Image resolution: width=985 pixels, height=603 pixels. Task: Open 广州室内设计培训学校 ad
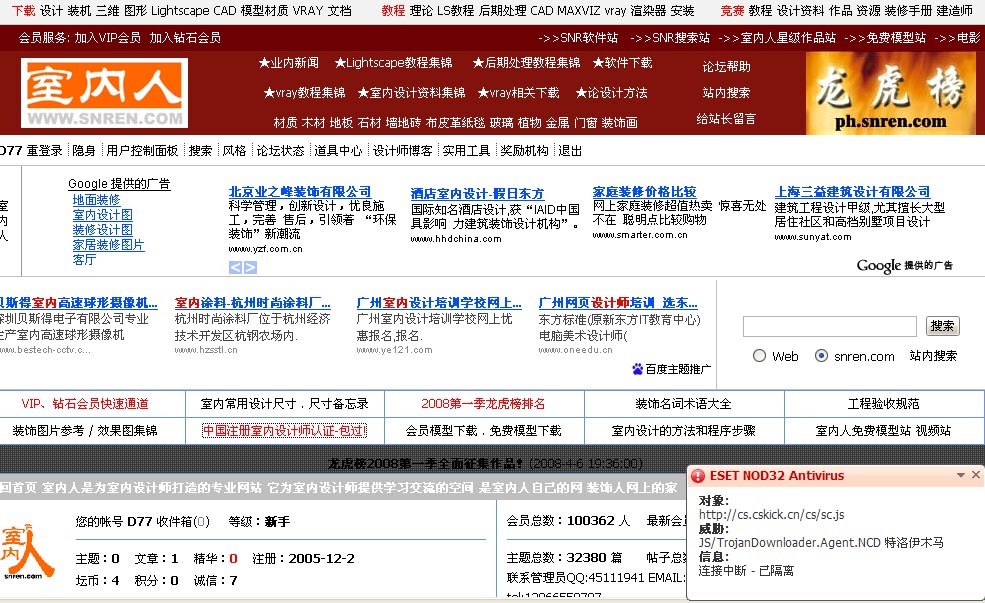pos(439,303)
